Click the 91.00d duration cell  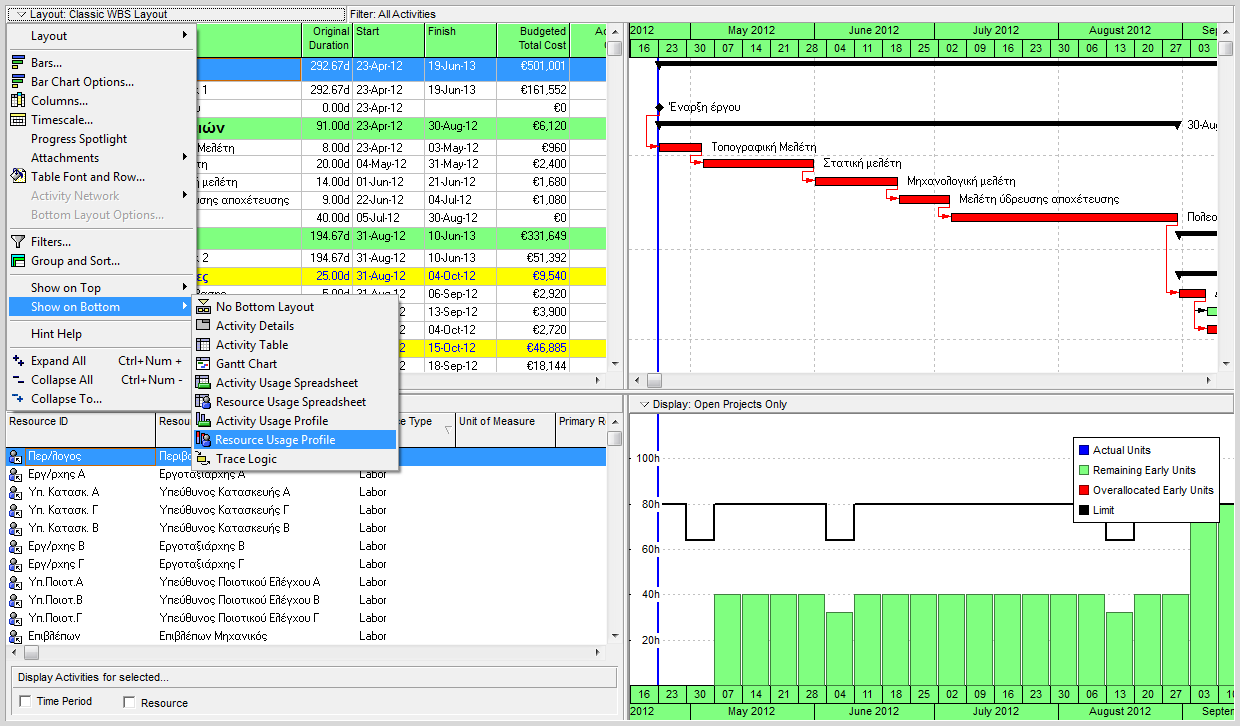click(327, 128)
